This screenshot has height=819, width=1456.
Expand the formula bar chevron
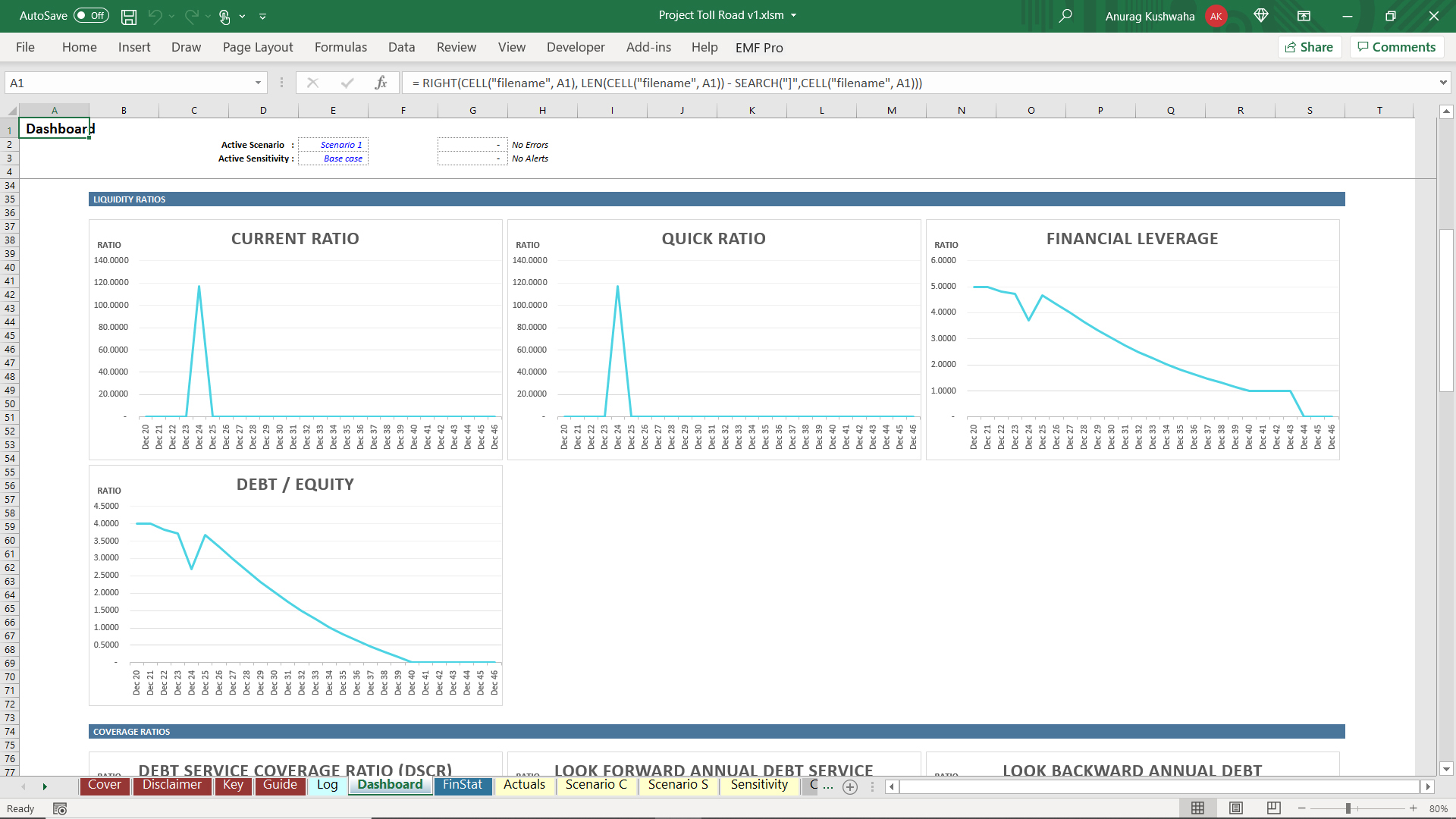(1442, 83)
